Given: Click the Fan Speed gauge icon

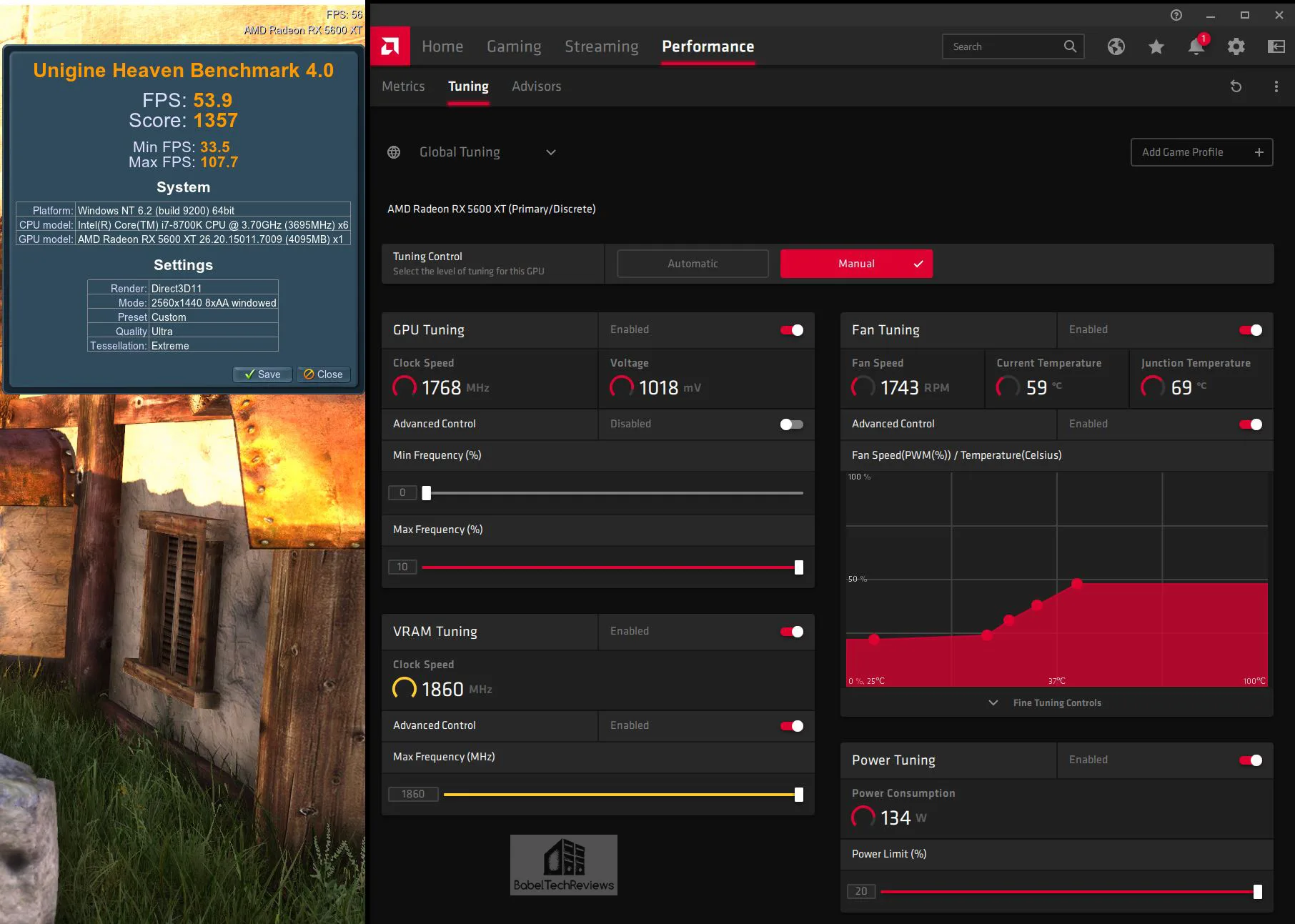Looking at the screenshot, I should click(863, 387).
